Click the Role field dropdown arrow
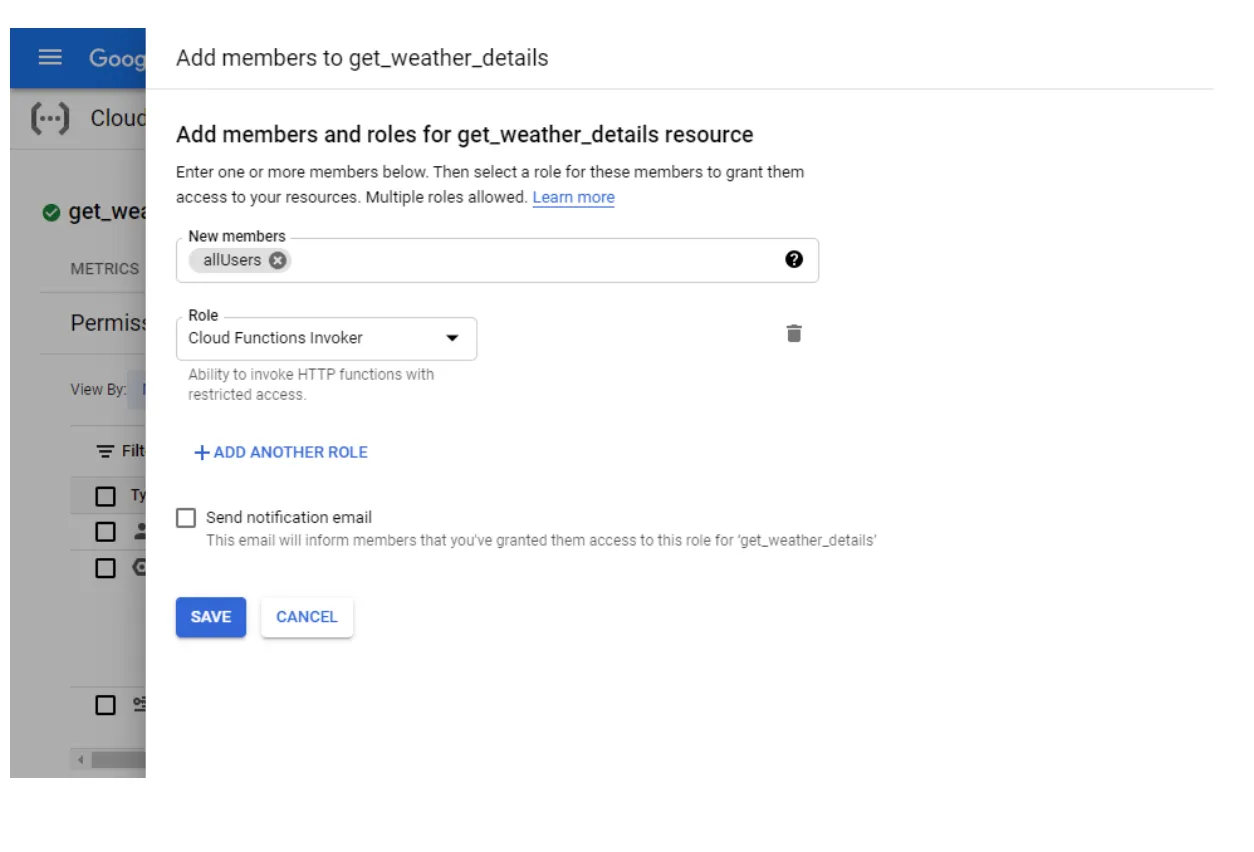Viewport: 1254px width, 852px height. (452, 339)
